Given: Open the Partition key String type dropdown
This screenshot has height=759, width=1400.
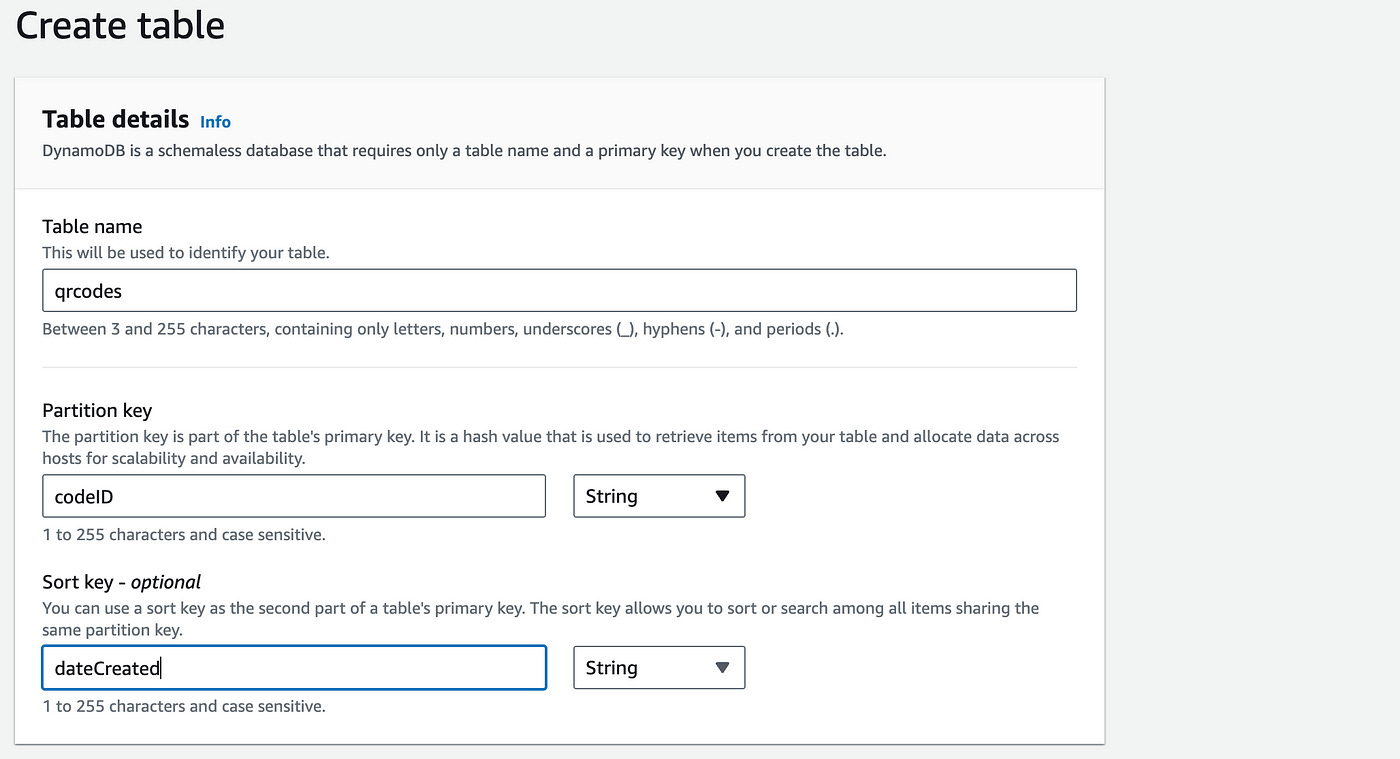Looking at the screenshot, I should (x=658, y=496).
